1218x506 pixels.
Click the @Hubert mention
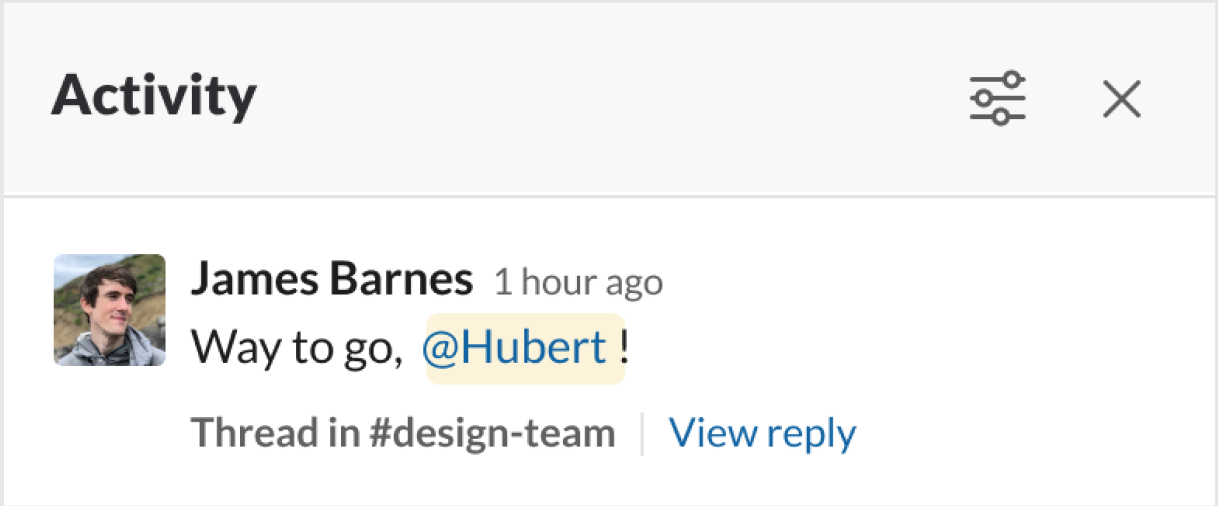(514, 348)
